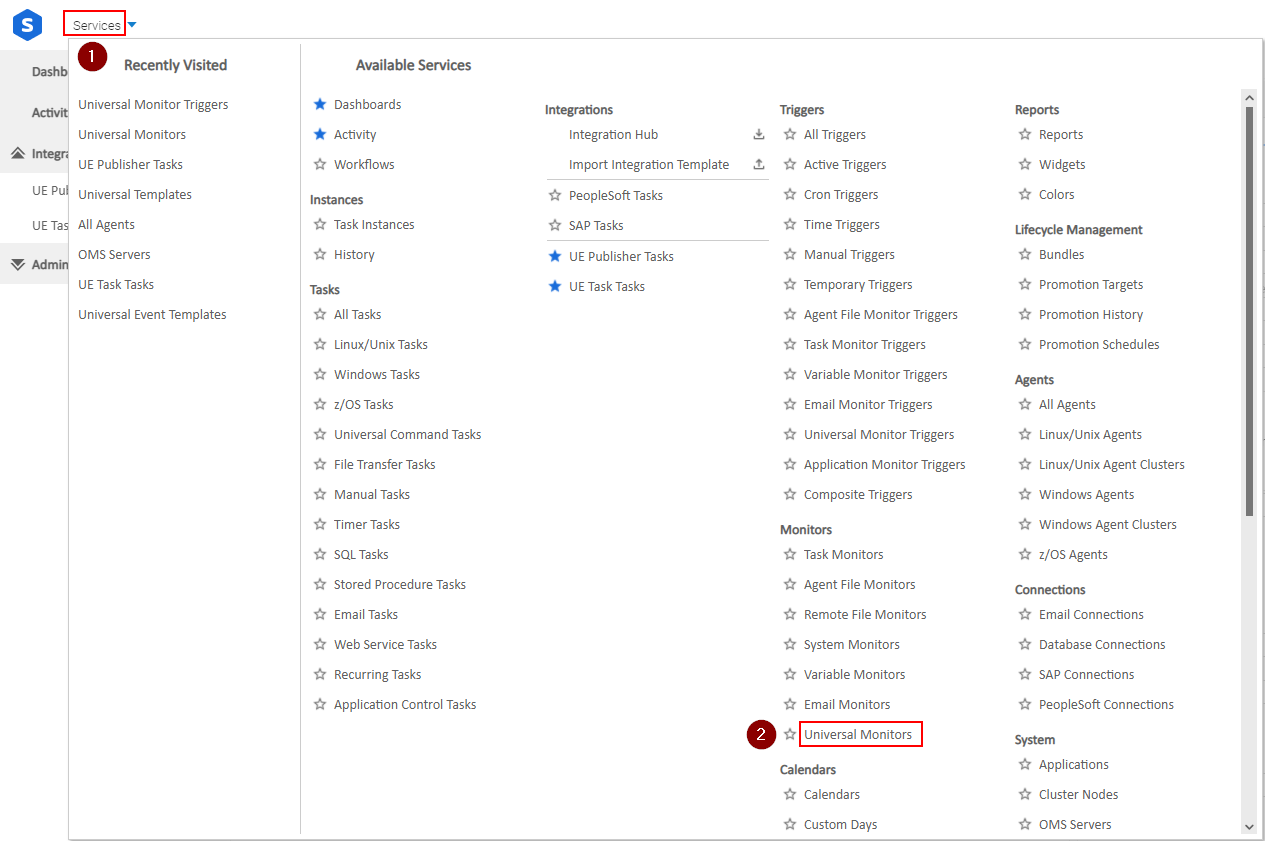Expand the Administration sidebar section
This screenshot has width=1265, height=841.
[x=18, y=265]
